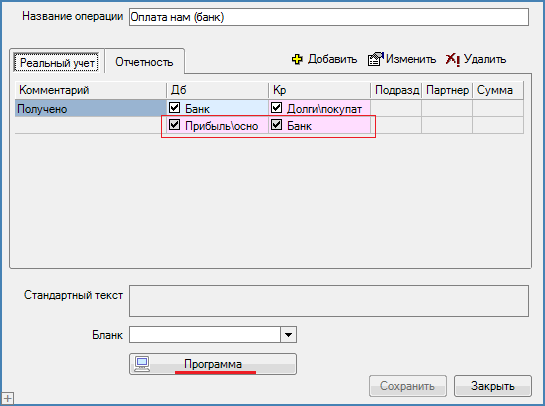The width and height of the screenshot is (545, 406).
Task: Click the Закрыть button
Action: click(493, 386)
